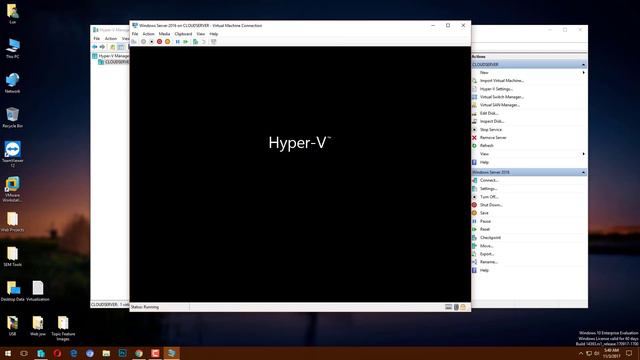Open Virtual SAN Manager...
Screen dimensions: 640x360
point(500,105)
